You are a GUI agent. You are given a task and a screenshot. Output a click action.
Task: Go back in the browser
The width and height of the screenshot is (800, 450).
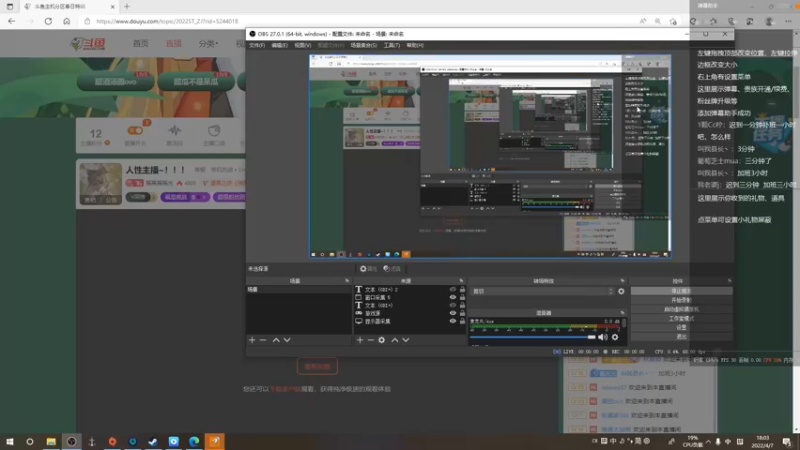click(x=11, y=21)
